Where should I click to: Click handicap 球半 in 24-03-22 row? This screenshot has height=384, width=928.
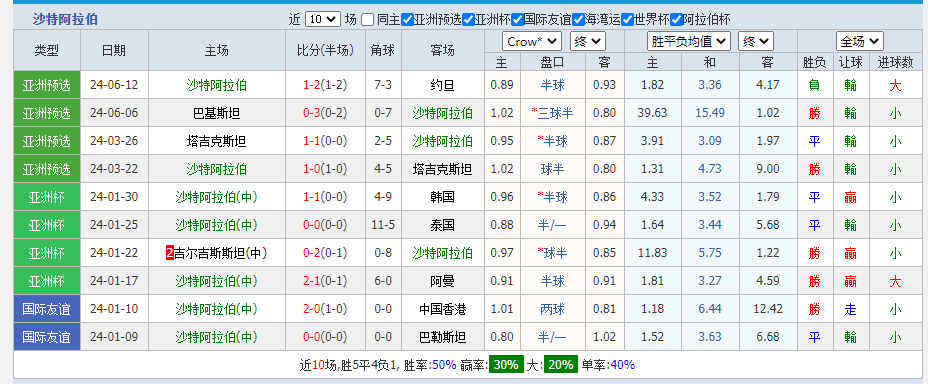[552, 169]
